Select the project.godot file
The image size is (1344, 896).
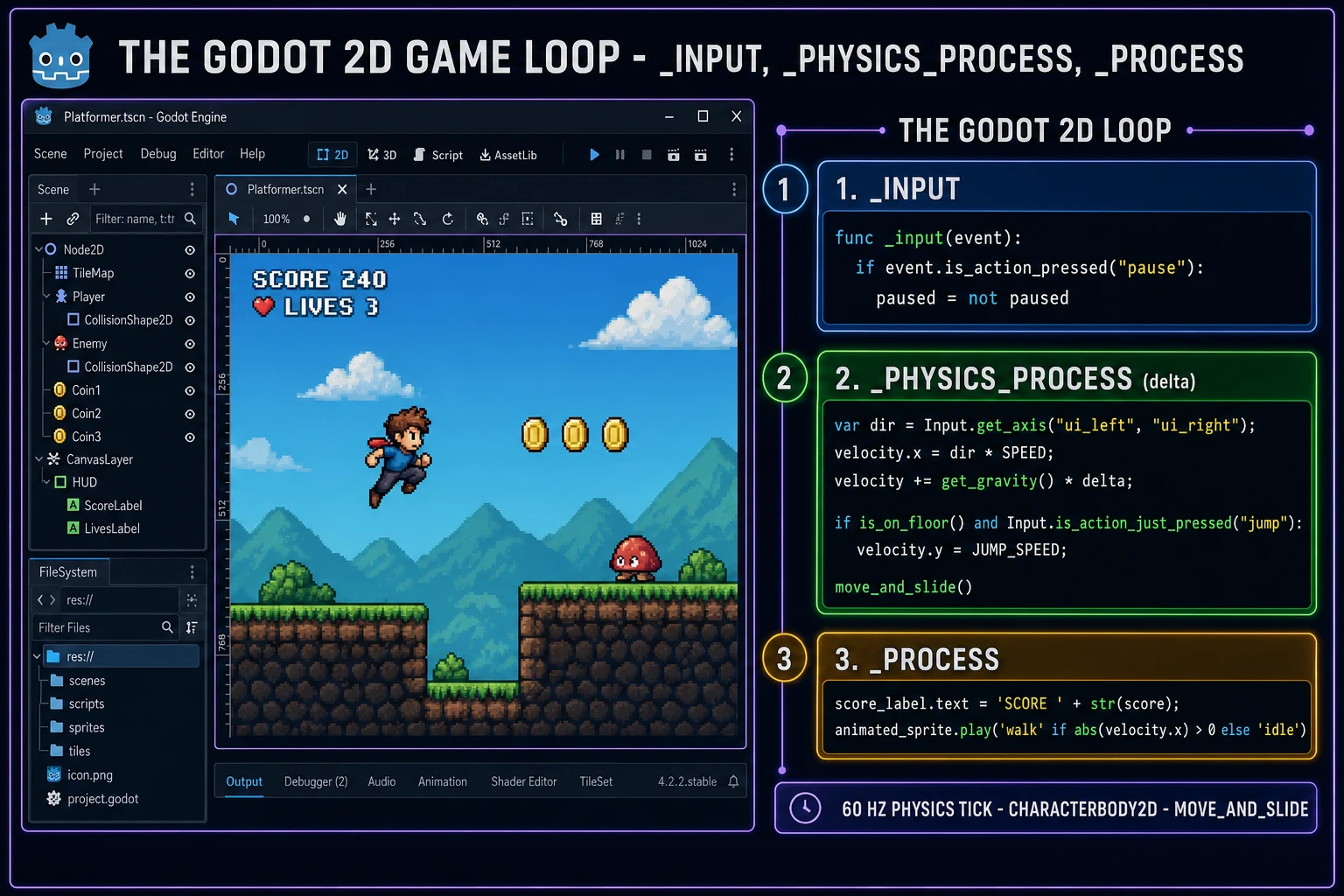pyautogui.click(x=93, y=798)
